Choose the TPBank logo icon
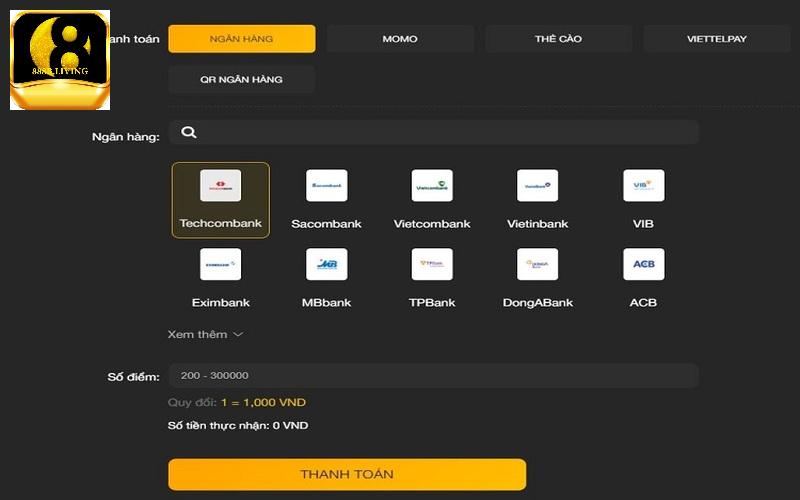The height and width of the screenshot is (500, 800). point(432,265)
